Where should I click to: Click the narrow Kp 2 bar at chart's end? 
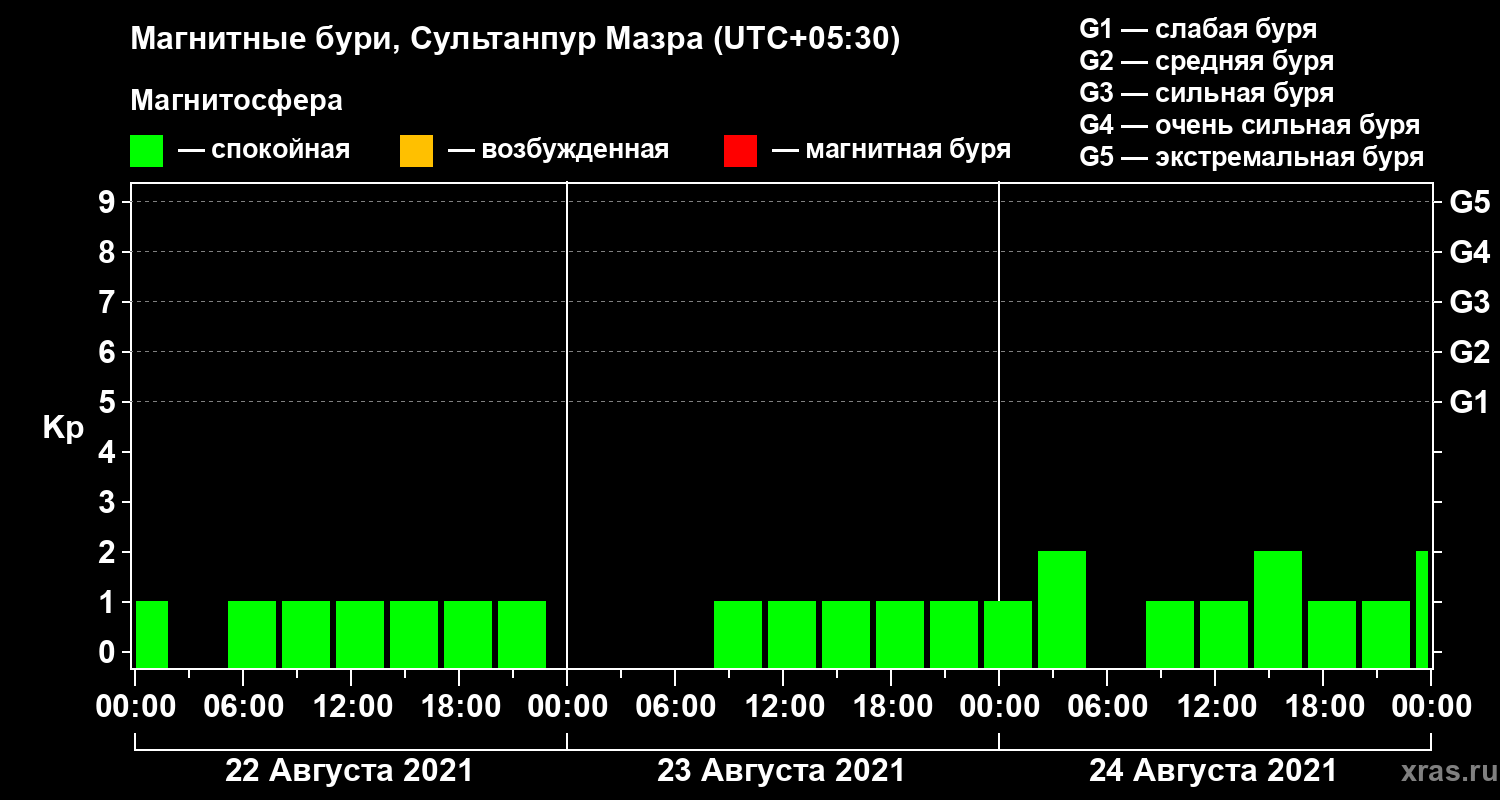1422,609
